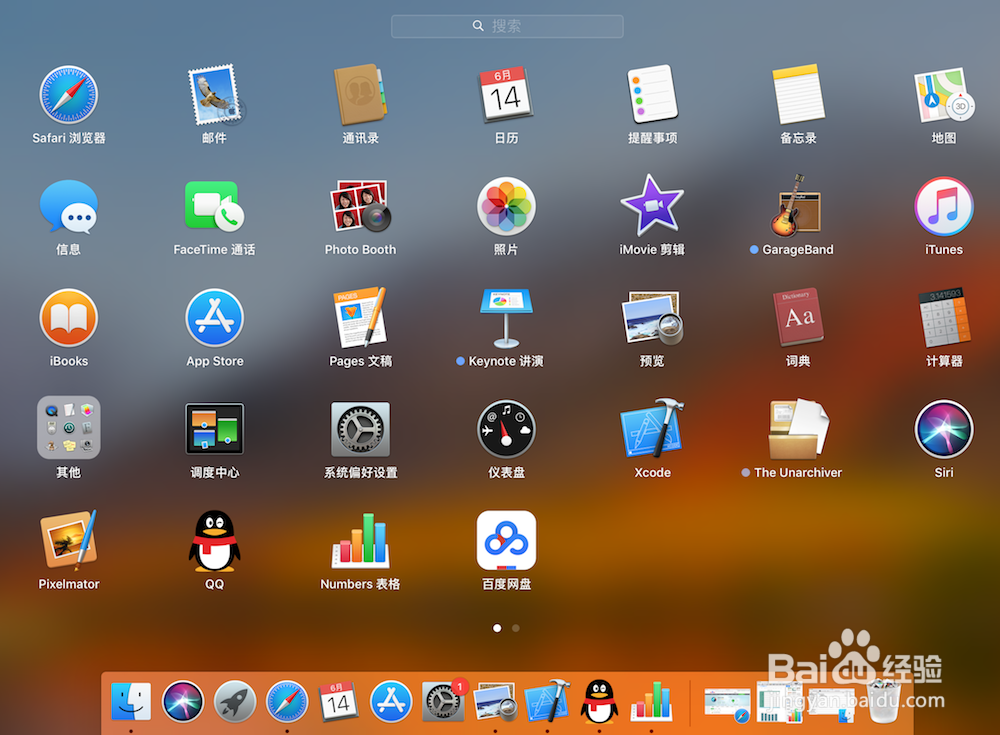Launch 调度中心 Mission Control

215,428
